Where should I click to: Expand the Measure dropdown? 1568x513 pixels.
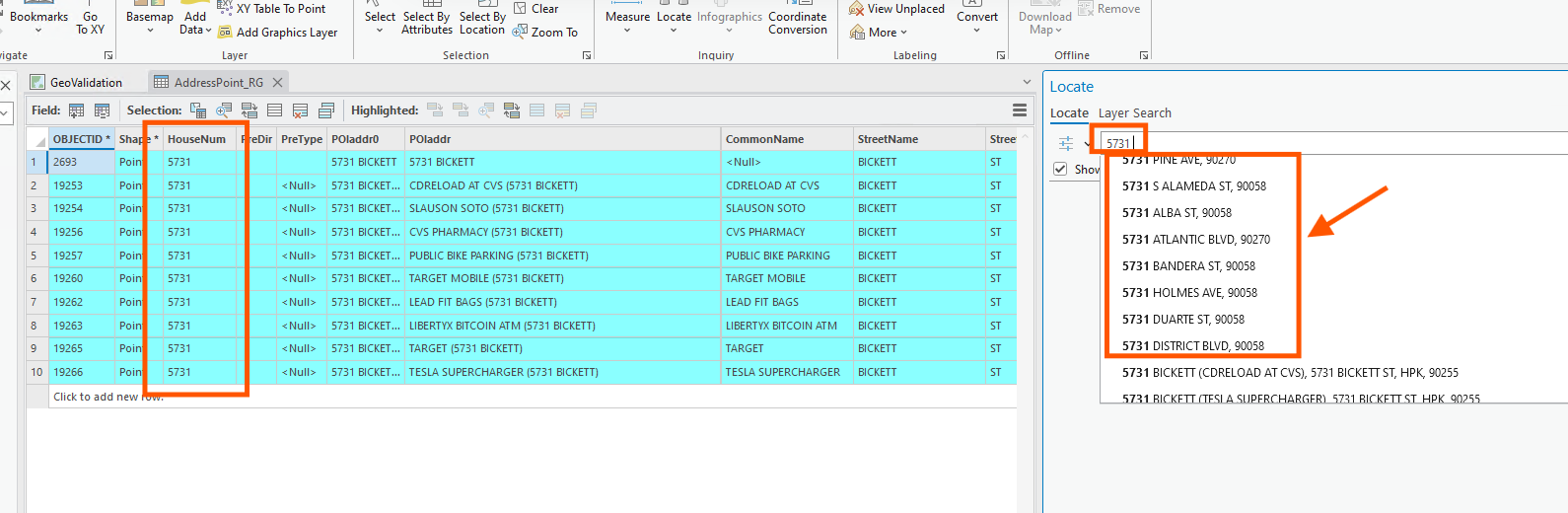point(627,31)
